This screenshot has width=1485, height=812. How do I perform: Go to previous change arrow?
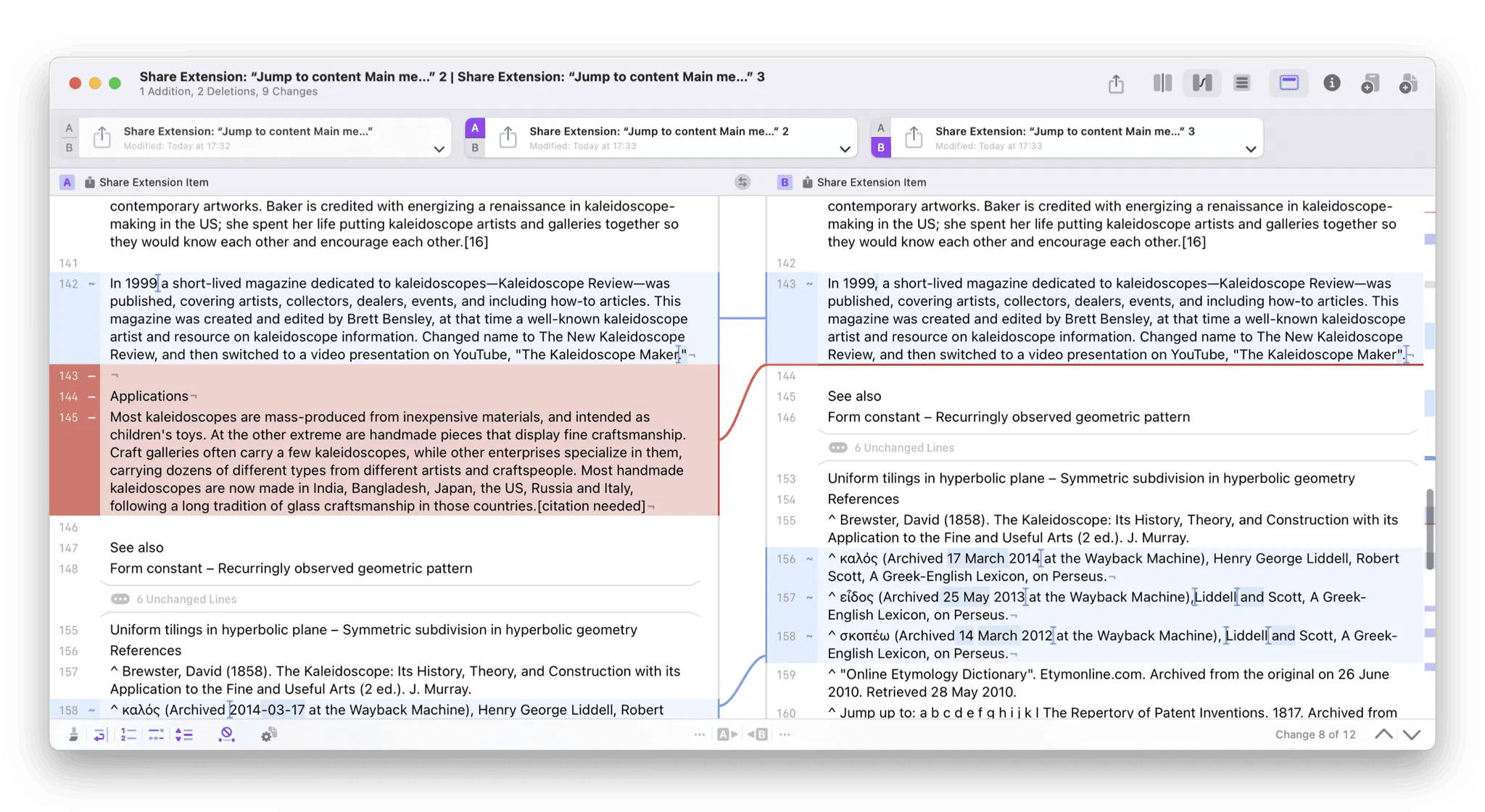[1383, 734]
